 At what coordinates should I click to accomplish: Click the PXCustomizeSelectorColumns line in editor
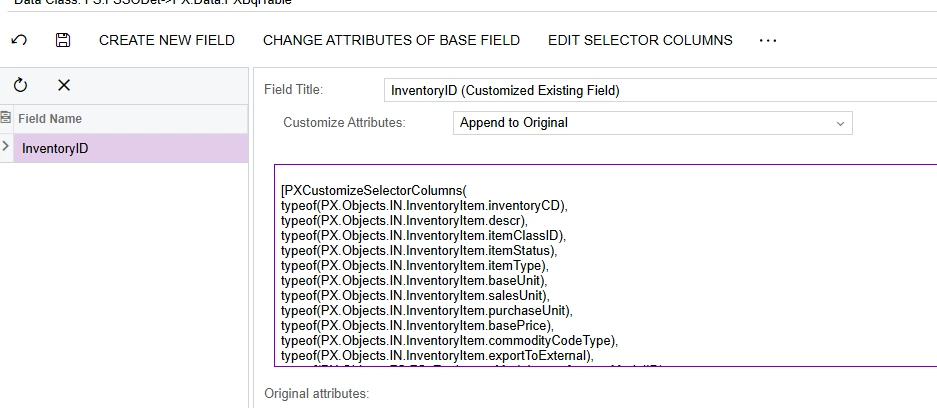[x=374, y=190]
